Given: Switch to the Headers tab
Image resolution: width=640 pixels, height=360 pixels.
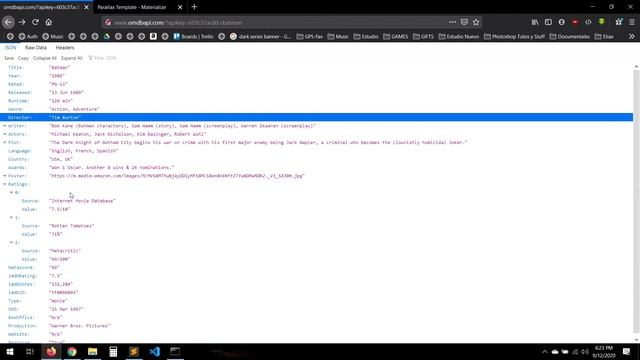Looking at the screenshot, I should pos(65,47).
